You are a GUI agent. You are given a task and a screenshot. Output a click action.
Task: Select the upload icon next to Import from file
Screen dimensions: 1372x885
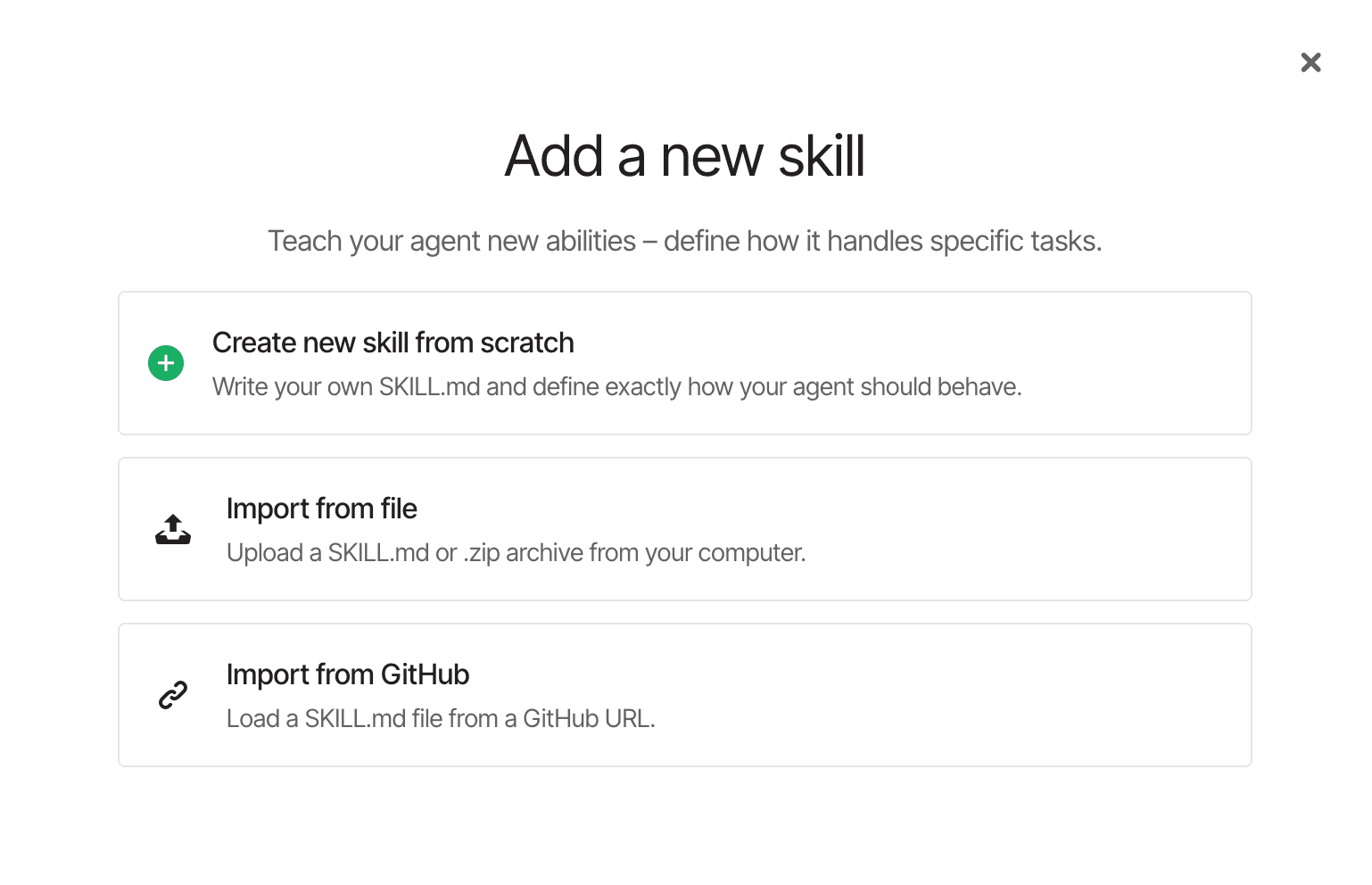(x=172, y=528)
